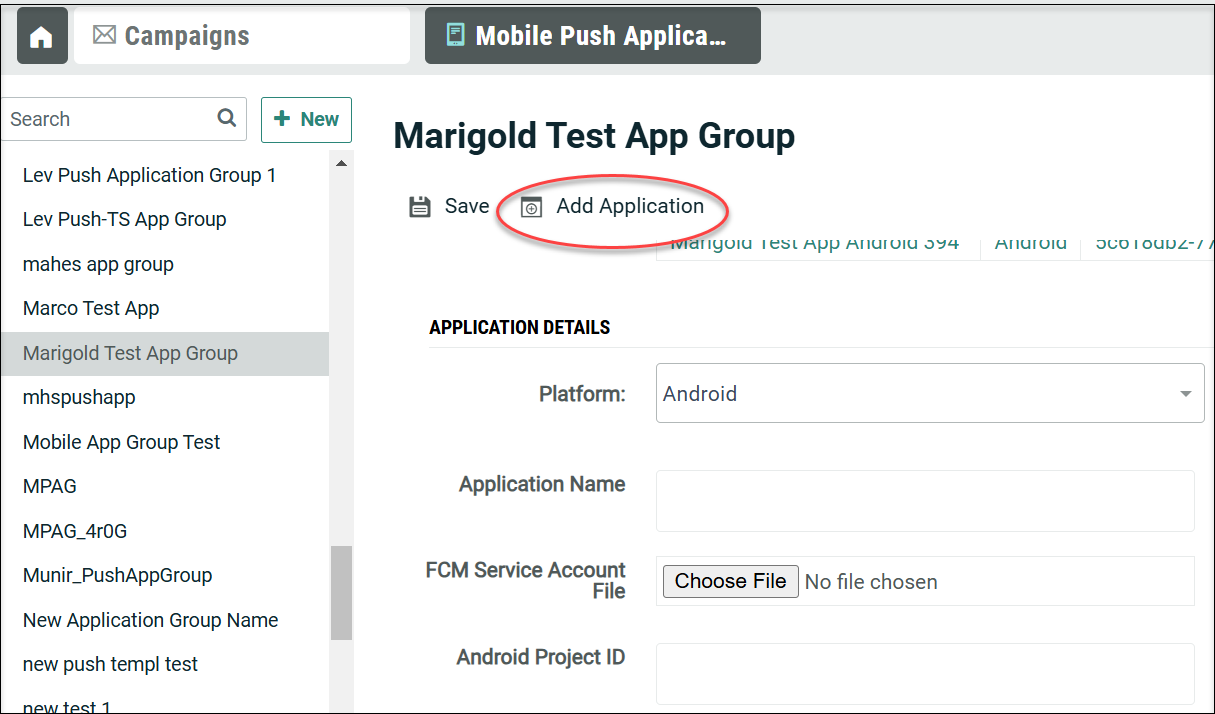Image resolution: width=1215 pixels, height=714 pixels.
Task: Click the plus icon on New button
Action: click(282, 119)
